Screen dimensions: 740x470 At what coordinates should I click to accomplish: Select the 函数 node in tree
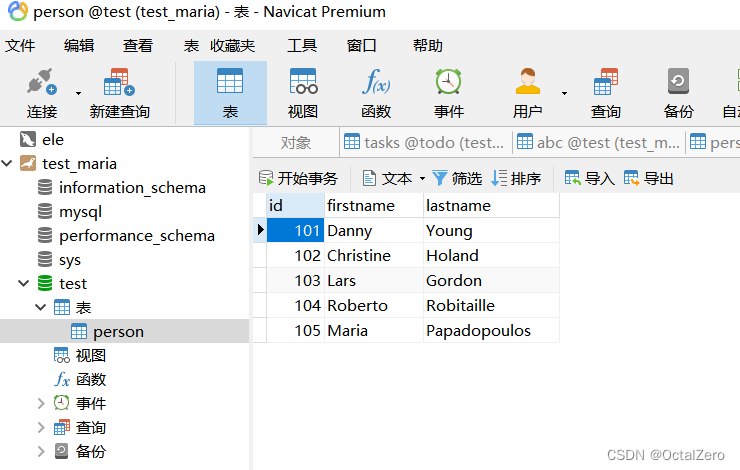point(91,379)
